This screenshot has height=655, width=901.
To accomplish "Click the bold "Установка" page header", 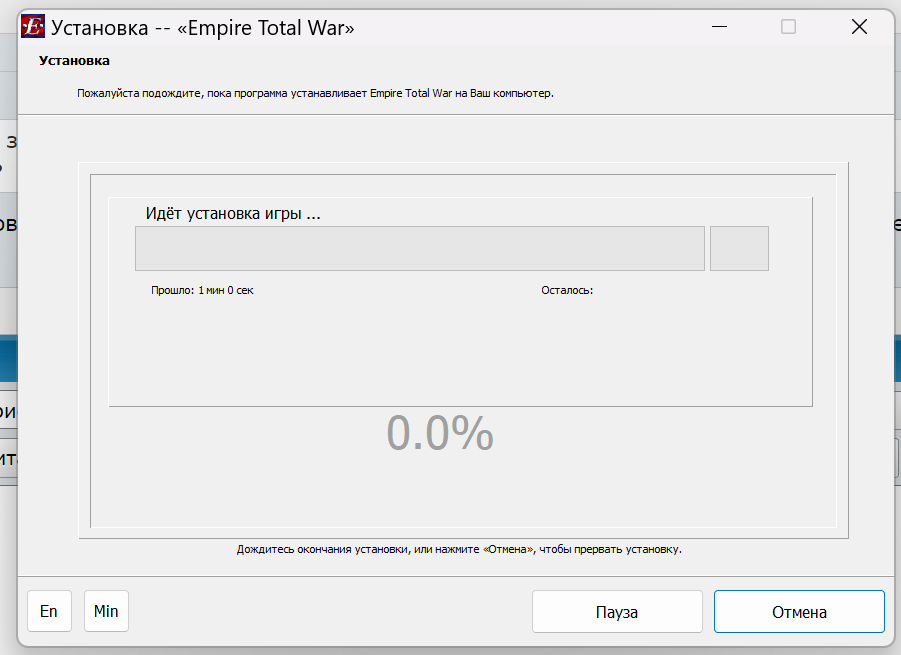I will click(74, 61).
